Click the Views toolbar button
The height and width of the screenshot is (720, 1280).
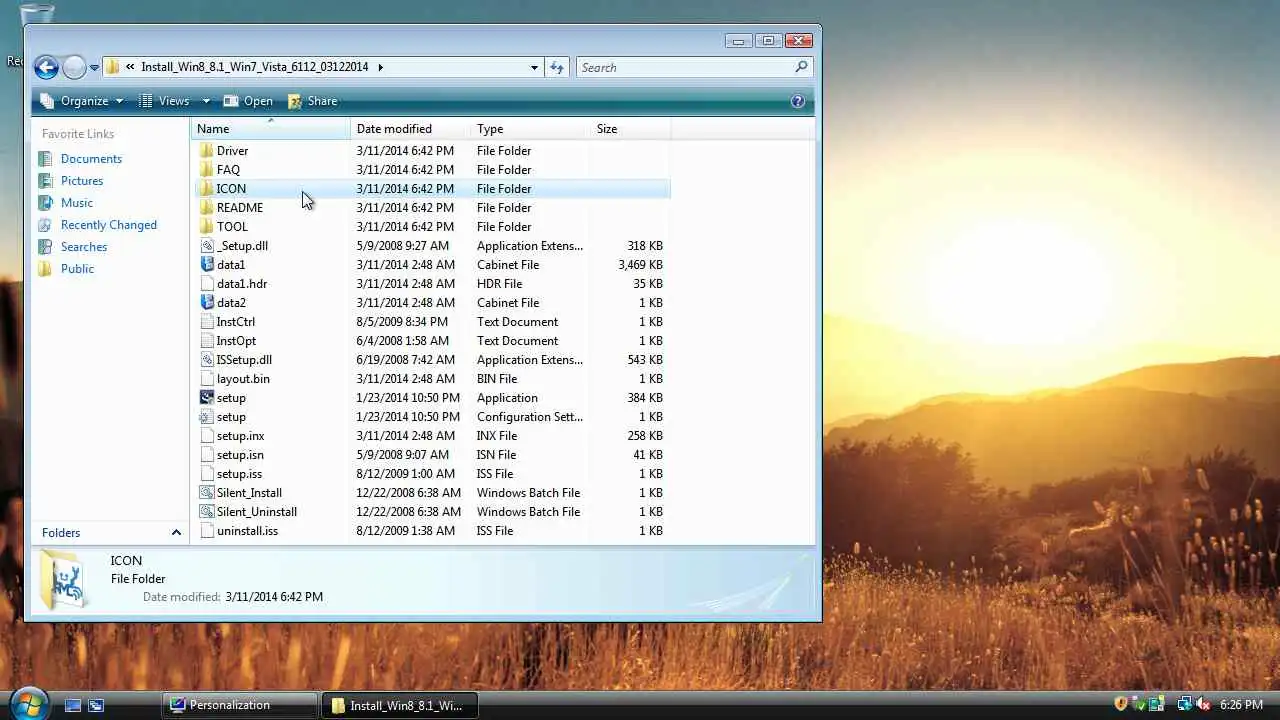tap(164, 101)
